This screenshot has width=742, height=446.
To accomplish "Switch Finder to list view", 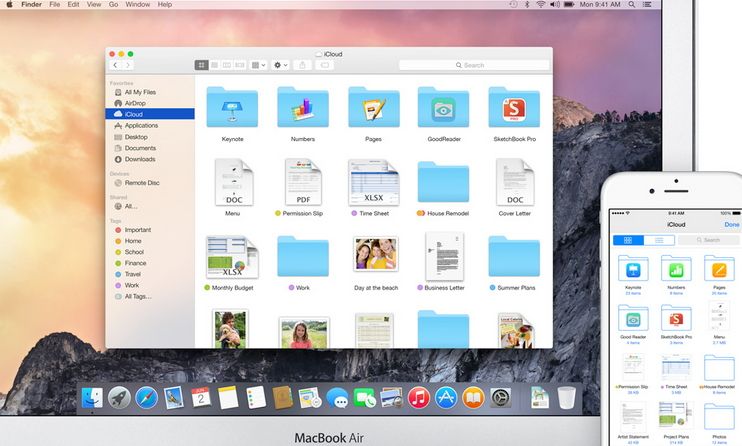I will (x=214, y=65).
